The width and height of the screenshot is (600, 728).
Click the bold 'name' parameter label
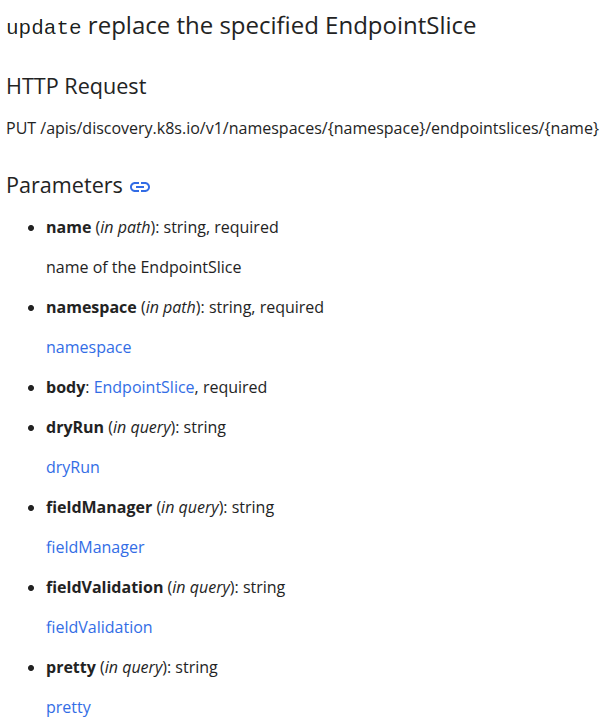[x=68, y=227]
